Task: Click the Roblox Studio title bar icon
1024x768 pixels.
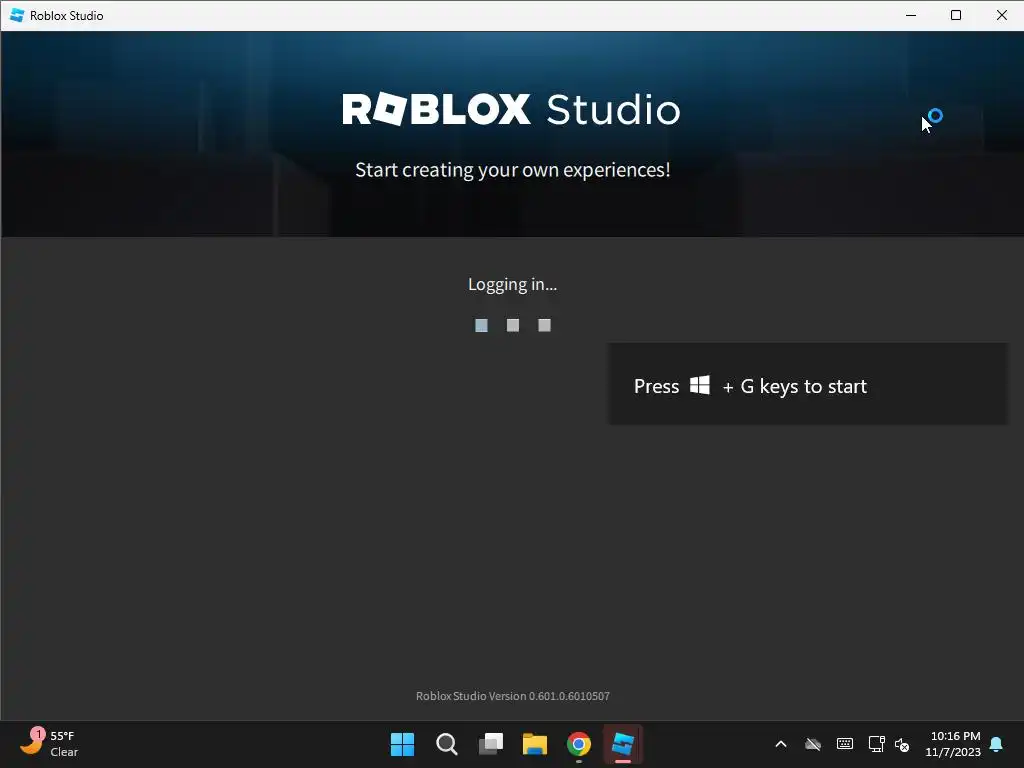Action: (x=17, y=15)
